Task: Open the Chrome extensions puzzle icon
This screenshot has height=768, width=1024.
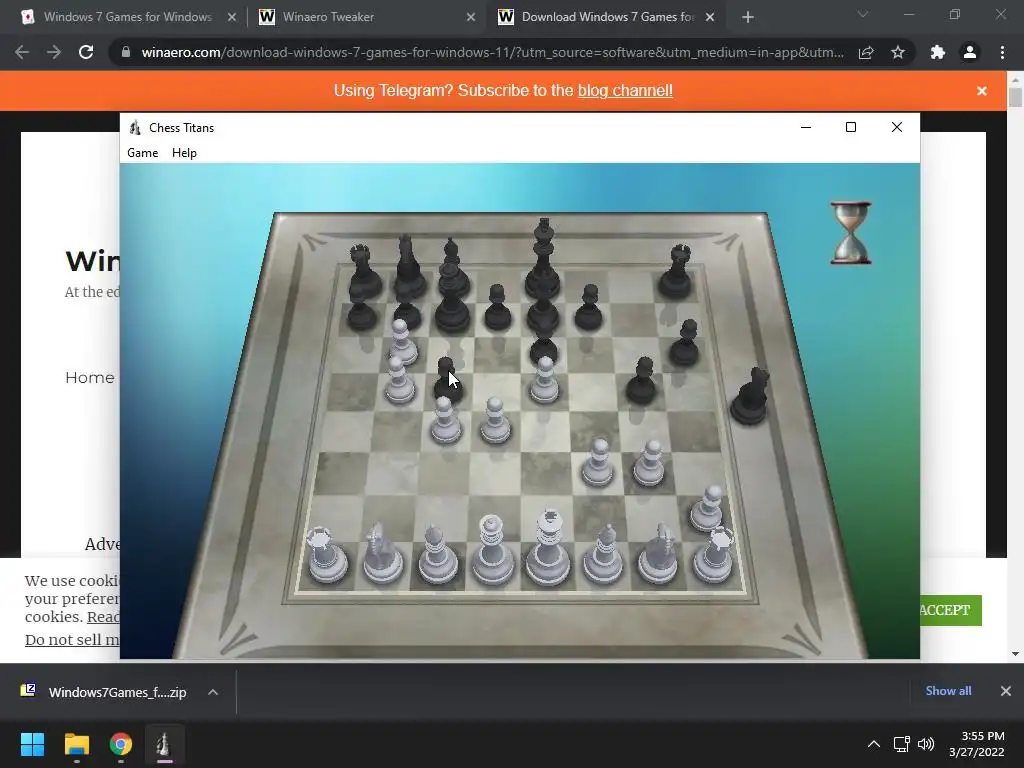Action: click(x=938, y=52)
